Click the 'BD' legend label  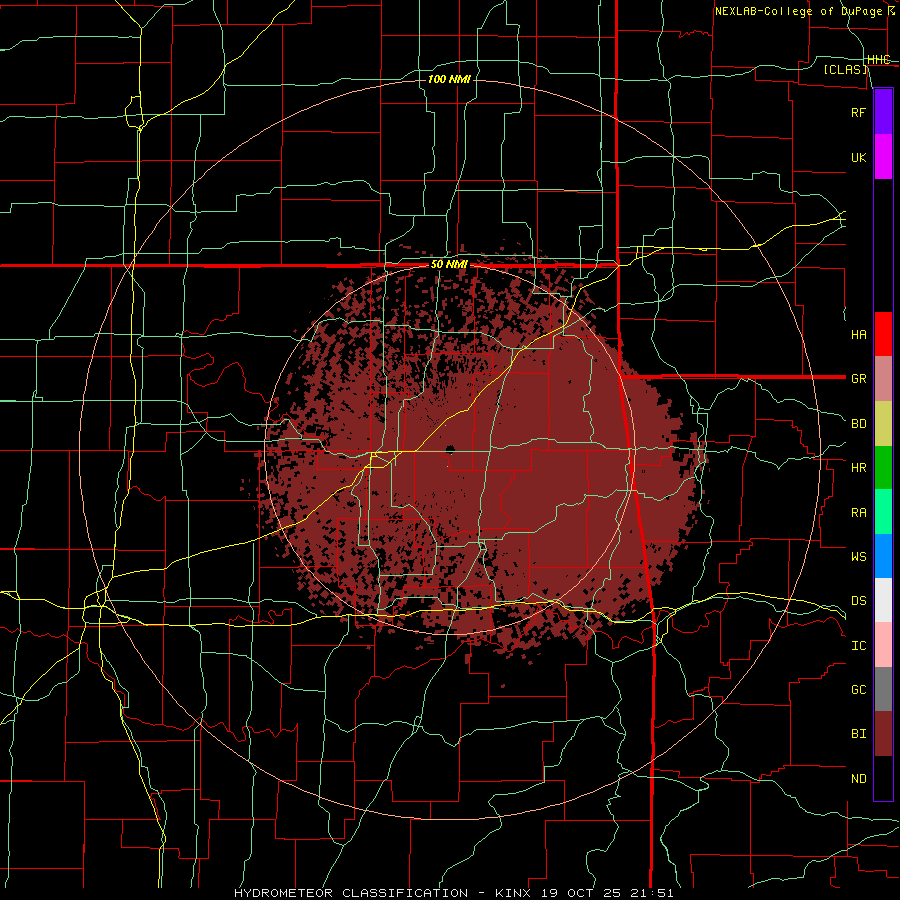[x=859, y=424]
